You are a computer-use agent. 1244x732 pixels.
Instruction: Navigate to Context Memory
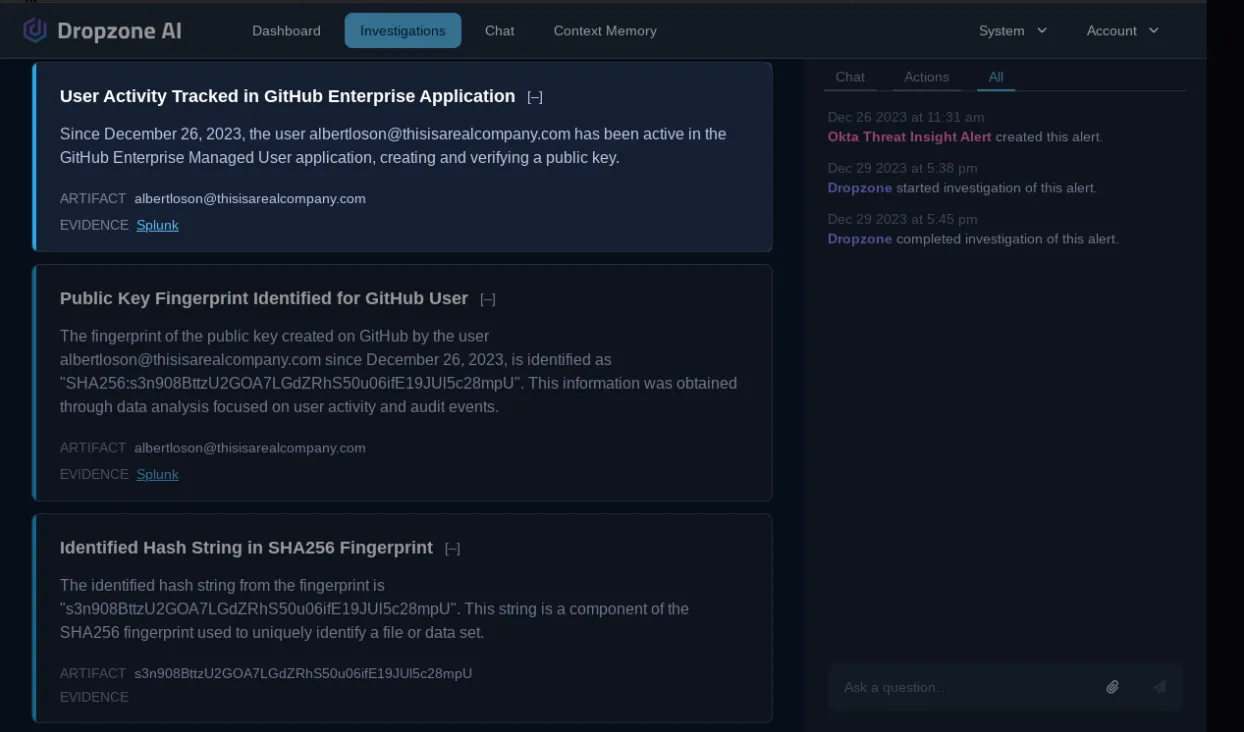605,31
